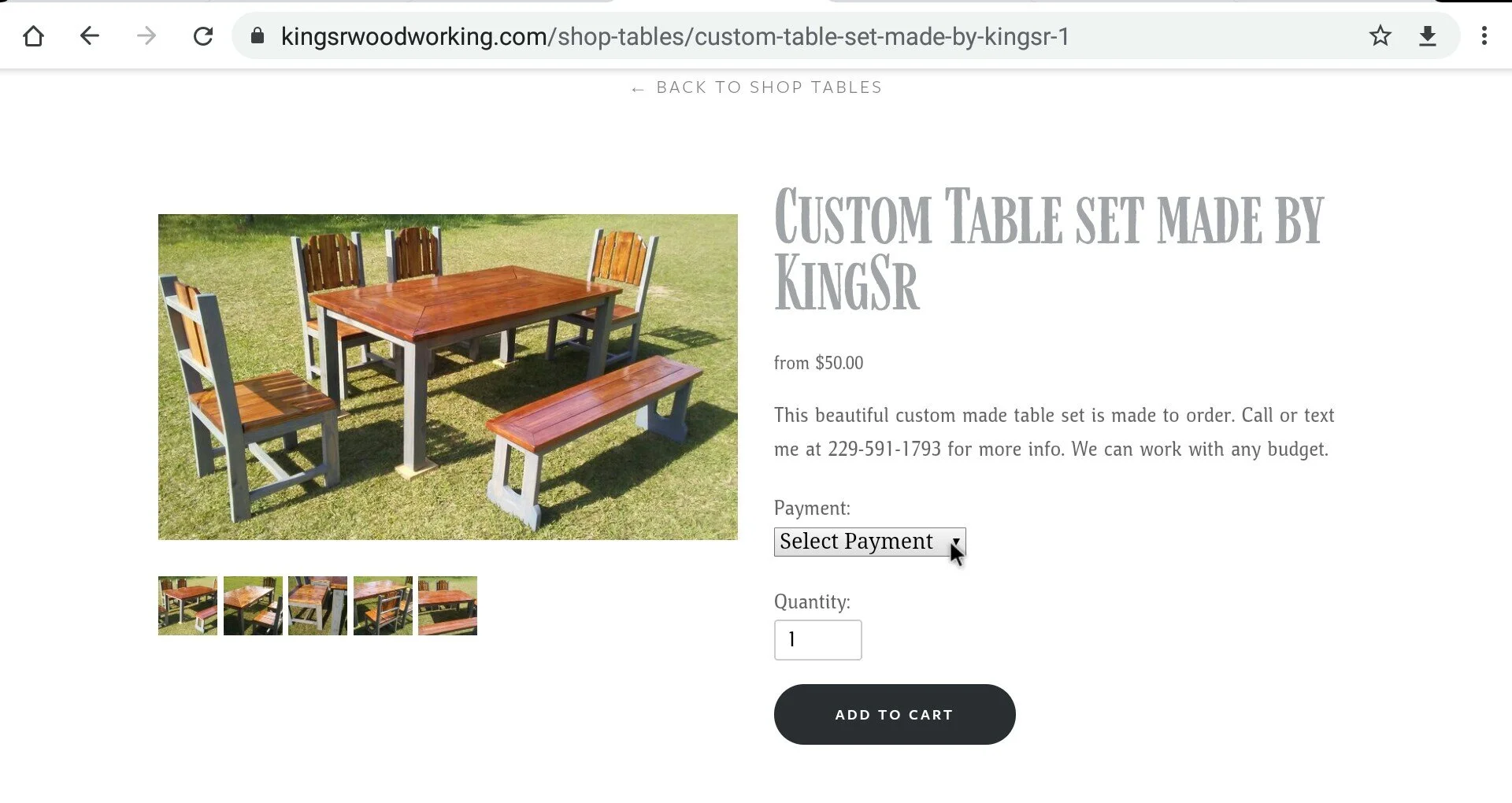
Task: Go back using the browser back arrow
Action: click(90, 36)
